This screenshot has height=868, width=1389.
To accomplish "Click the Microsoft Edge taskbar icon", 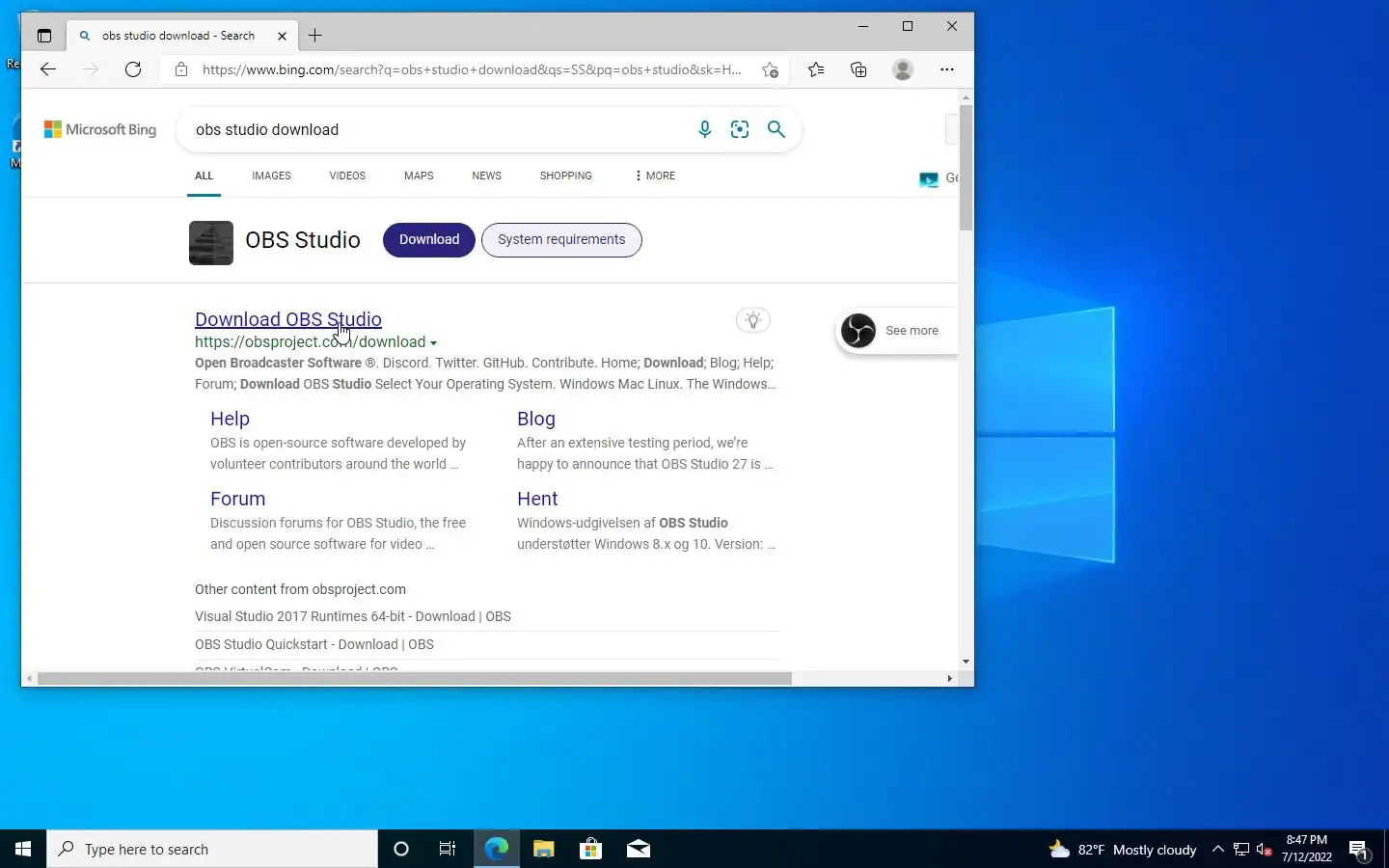I will tap(496, 849).
